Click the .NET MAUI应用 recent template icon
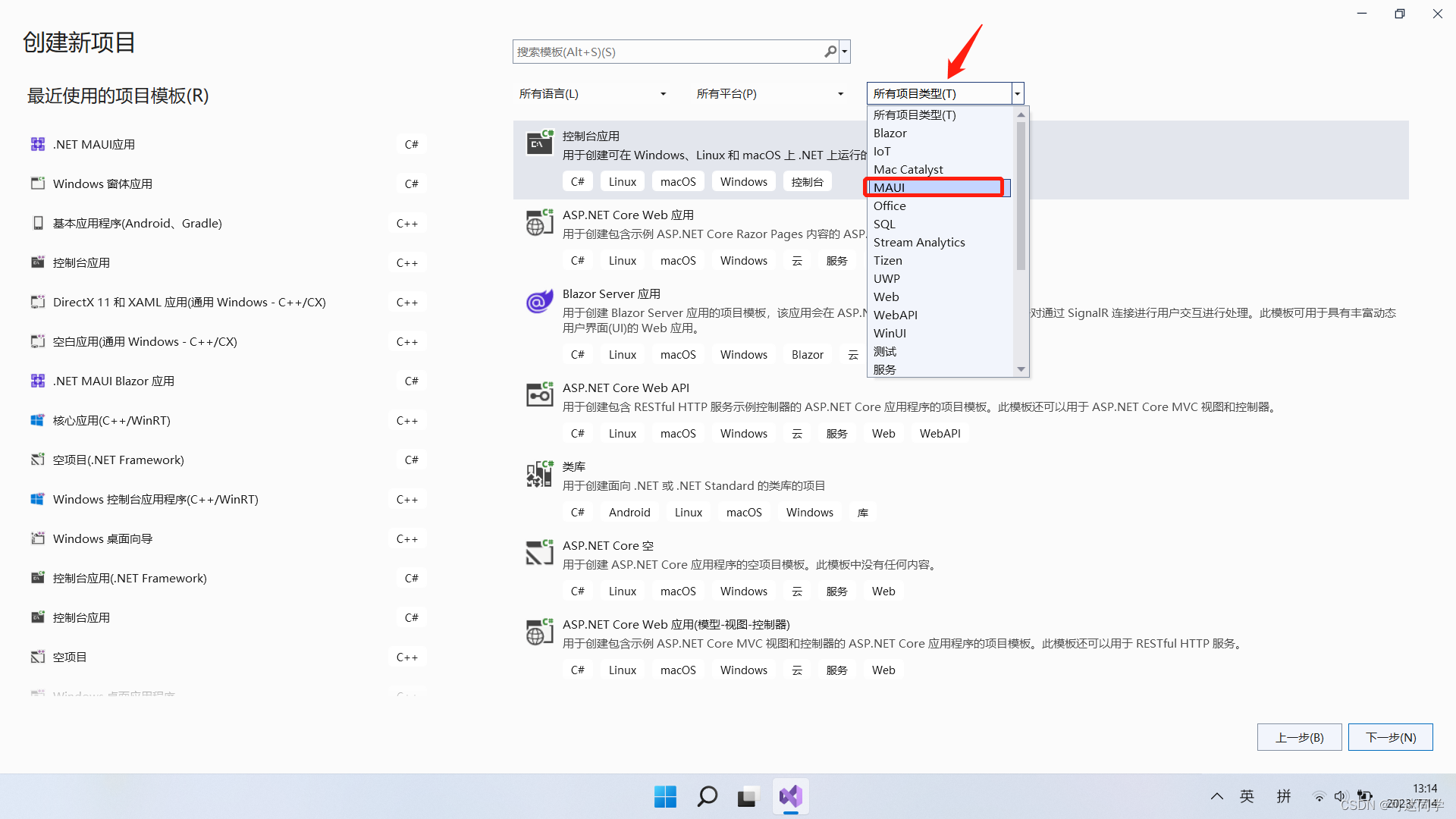 click(37, 144)
